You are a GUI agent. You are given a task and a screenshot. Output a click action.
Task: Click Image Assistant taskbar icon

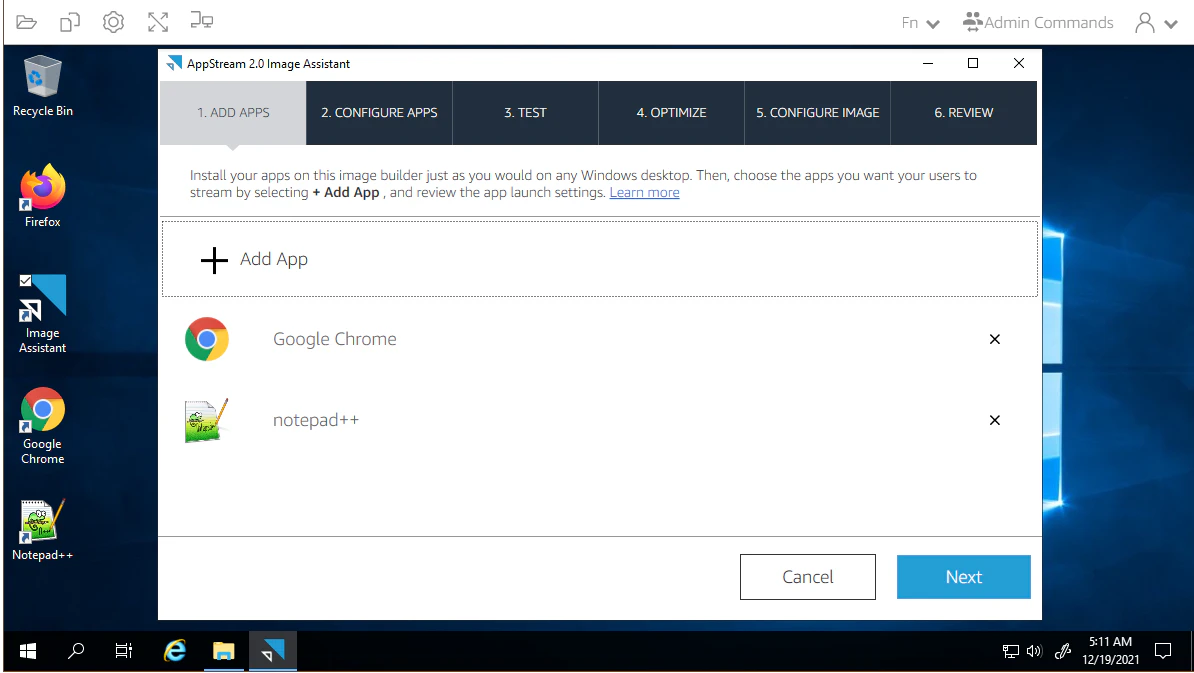pos(273,651)
